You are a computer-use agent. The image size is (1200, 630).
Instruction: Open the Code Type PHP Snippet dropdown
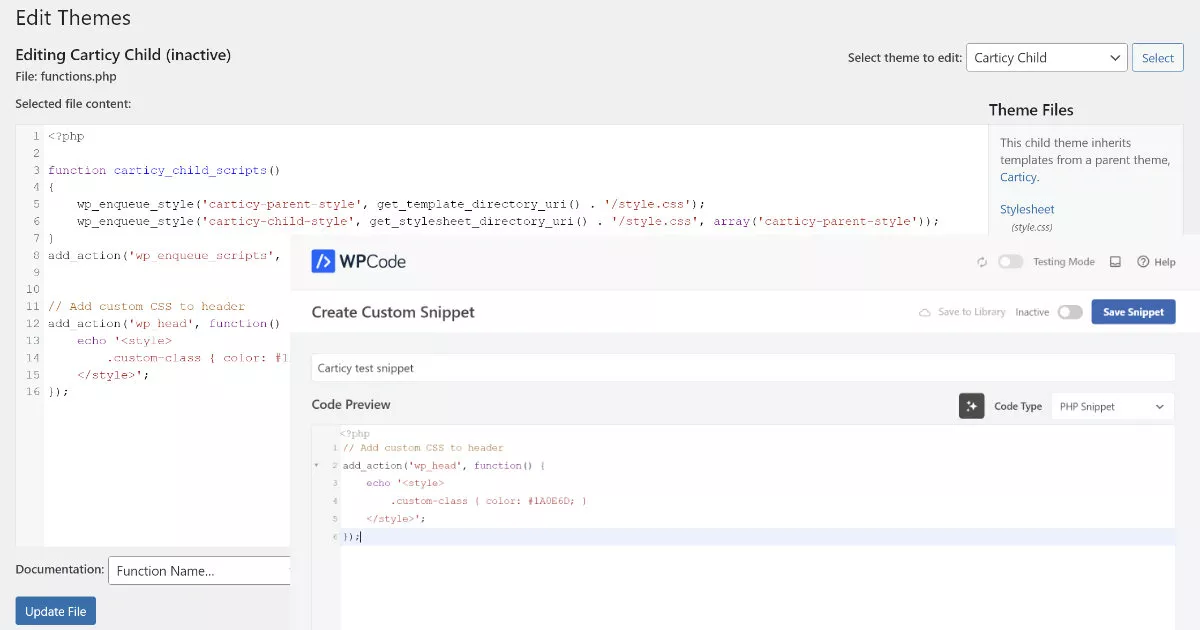[1112, 407]
